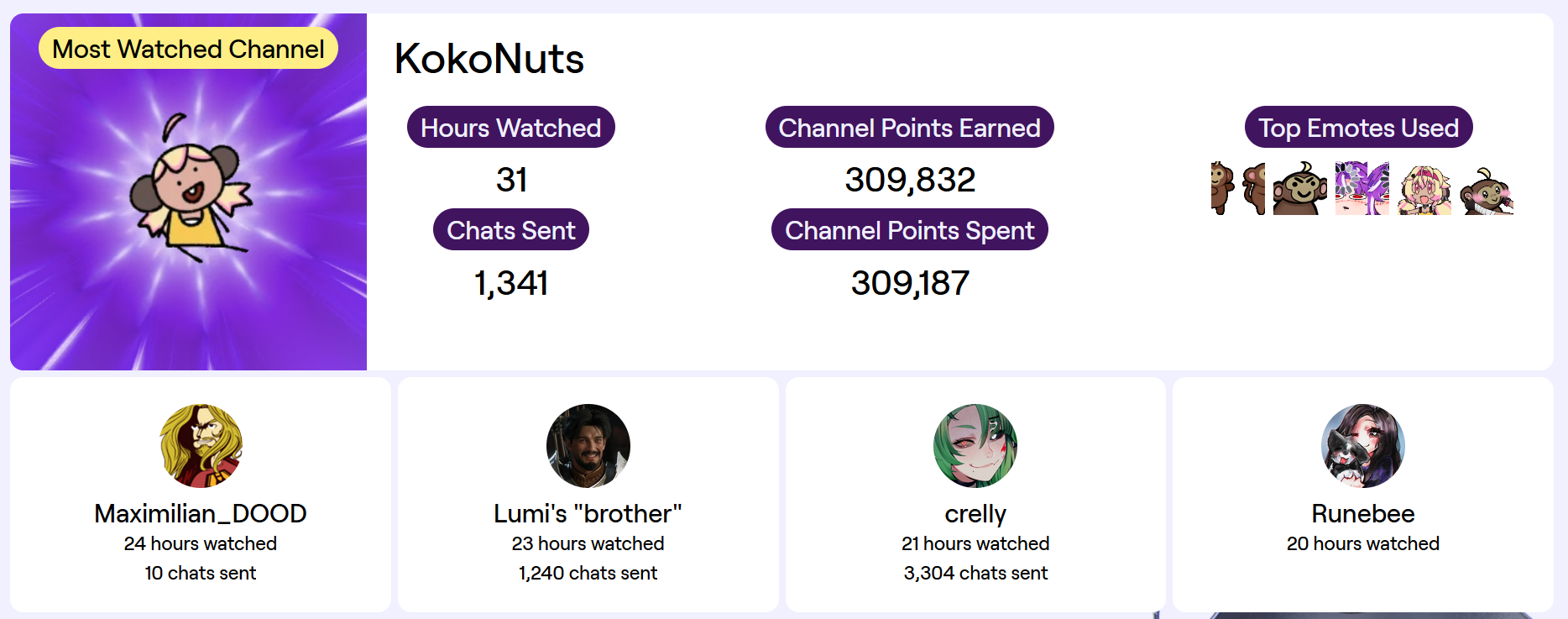This screenshot has height=619, width=1568.
Task: Select the Most Watched Channel badge
Action: pos(188,49)
